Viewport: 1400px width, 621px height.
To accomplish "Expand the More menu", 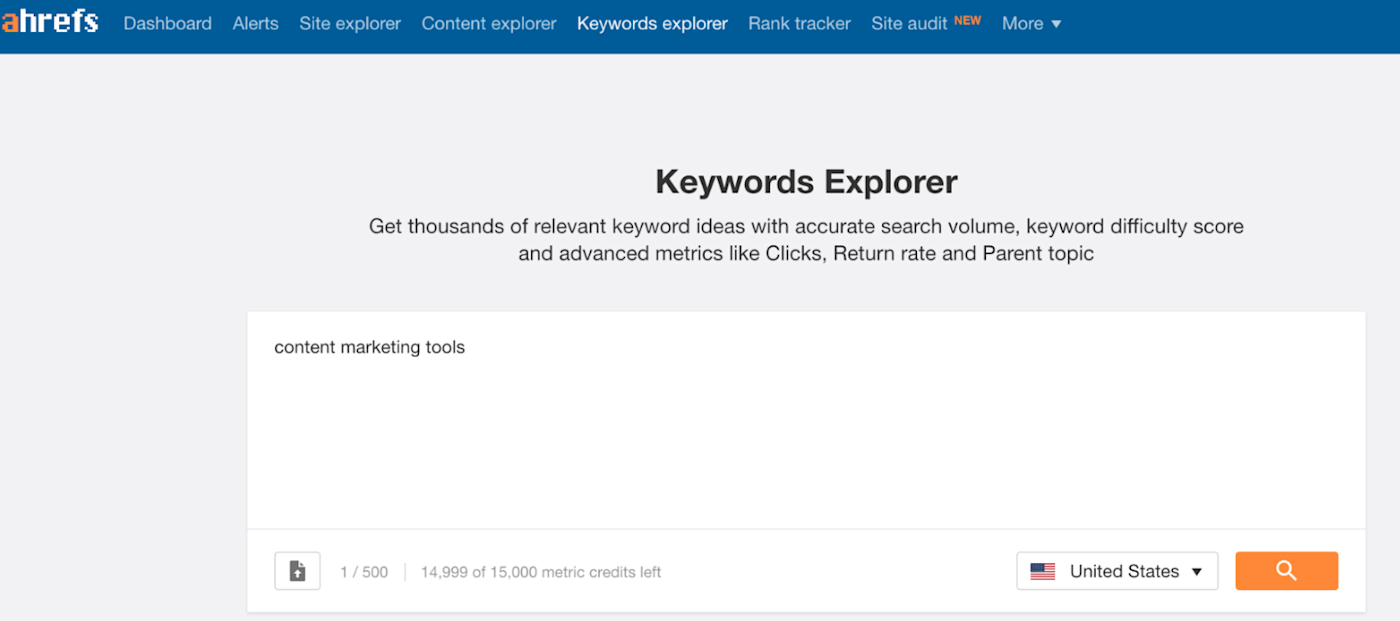I will point(1031,23).
